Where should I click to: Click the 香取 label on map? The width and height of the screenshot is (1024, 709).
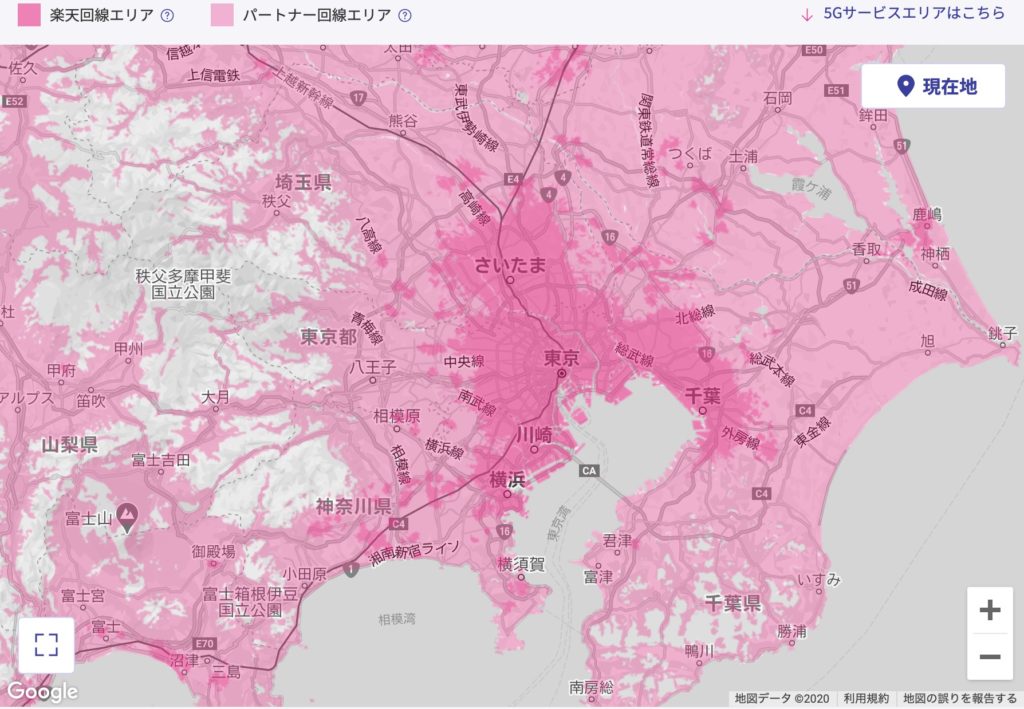(x=867, y=249)
